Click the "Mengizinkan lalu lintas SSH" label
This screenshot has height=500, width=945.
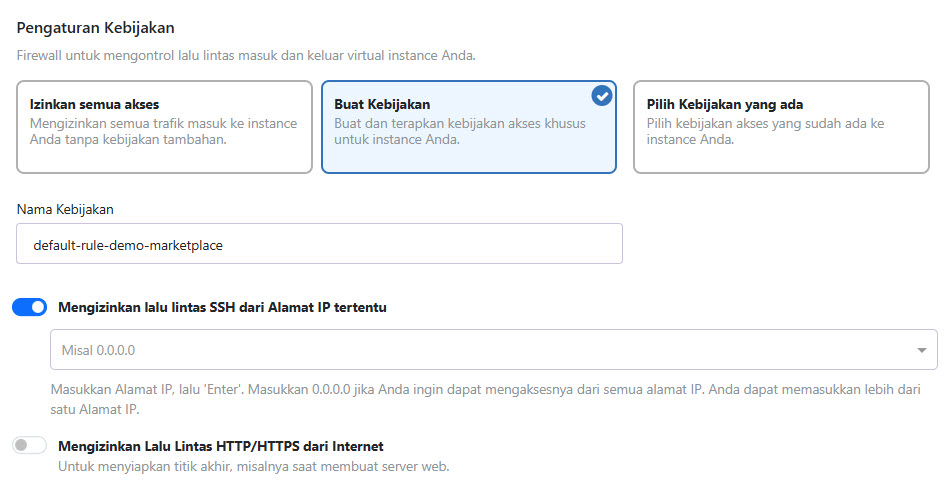(x=222, y=308)
